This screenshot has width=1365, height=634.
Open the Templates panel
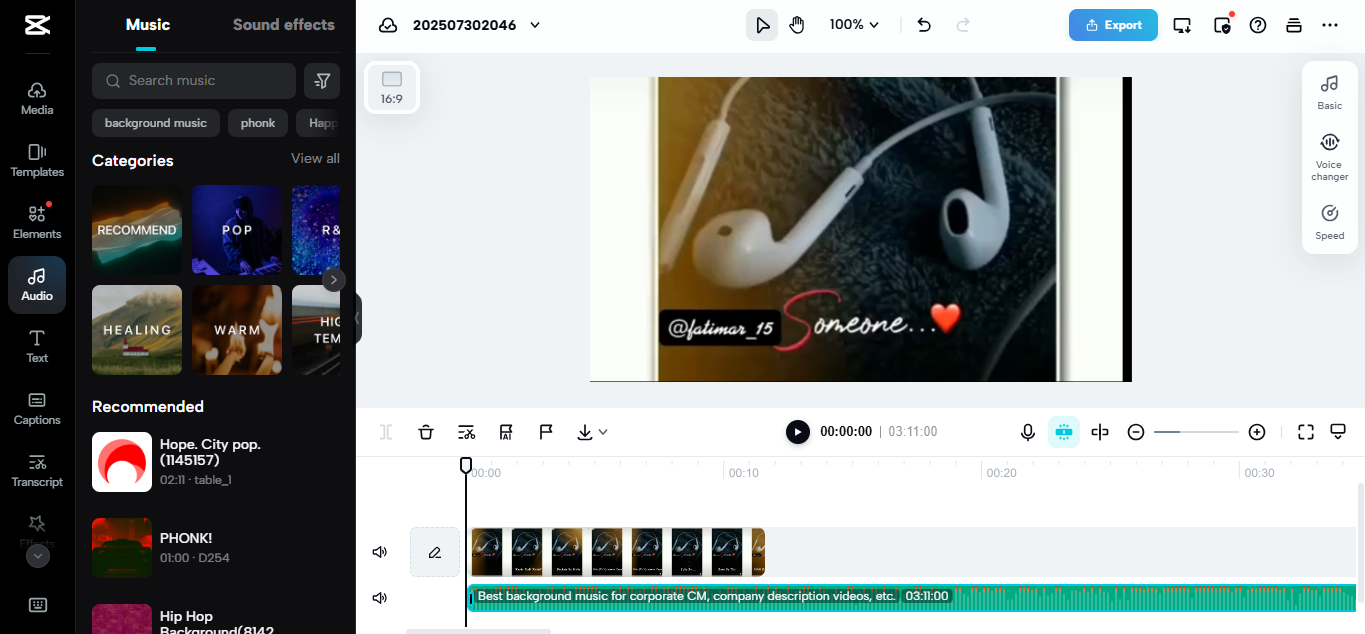coord(36,160)
